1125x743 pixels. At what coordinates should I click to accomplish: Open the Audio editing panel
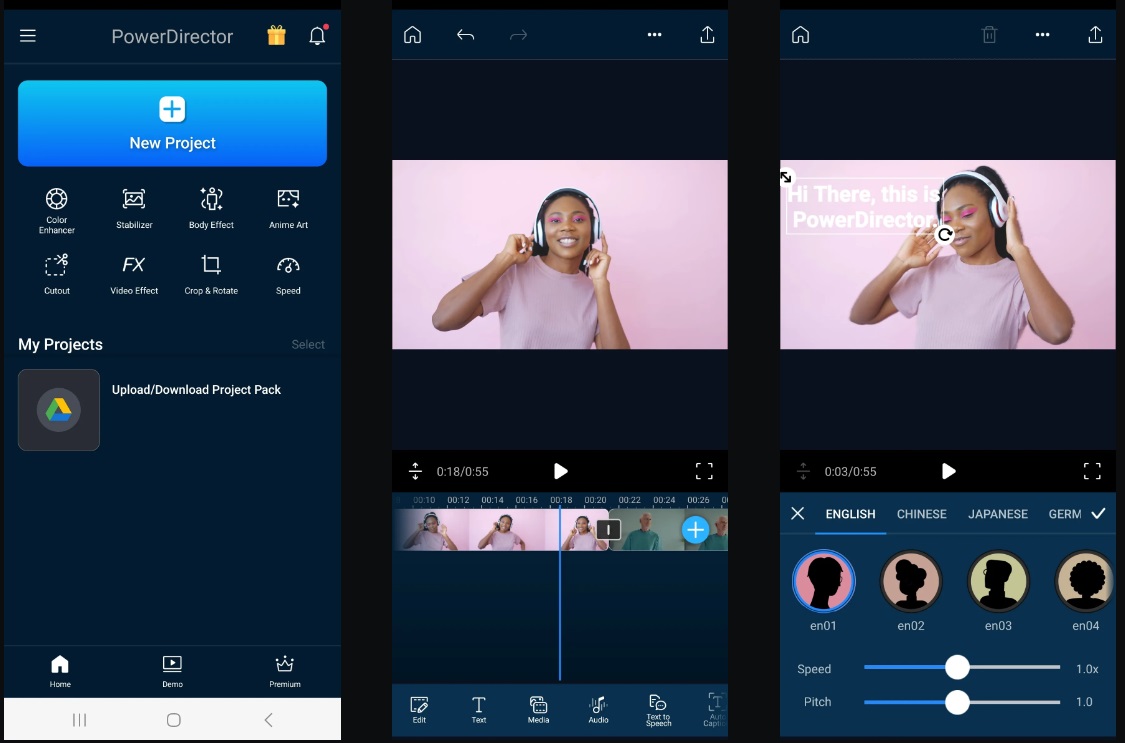pos(598,708)
